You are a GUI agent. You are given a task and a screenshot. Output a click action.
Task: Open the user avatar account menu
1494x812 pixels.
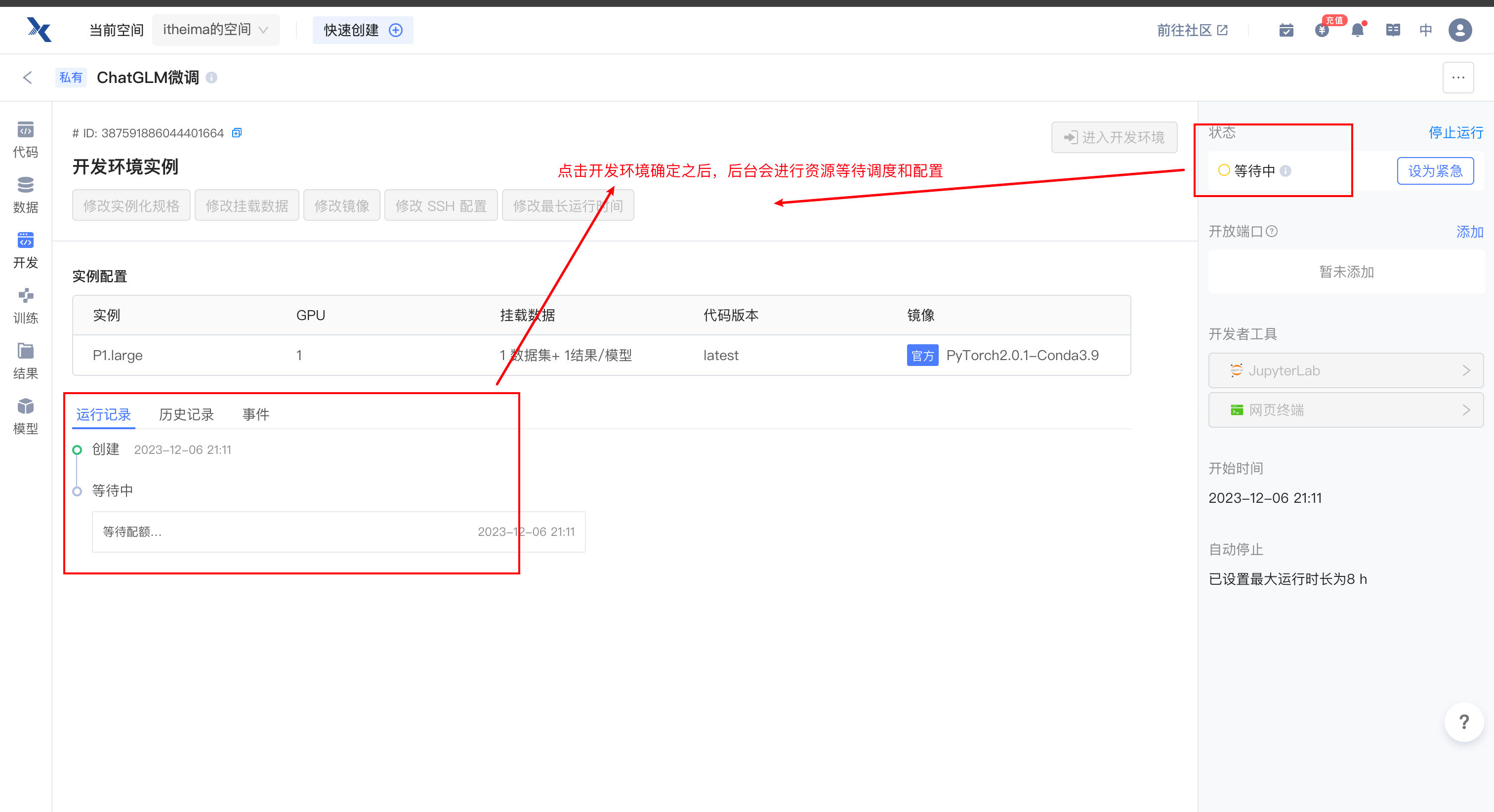[1459, 30]
